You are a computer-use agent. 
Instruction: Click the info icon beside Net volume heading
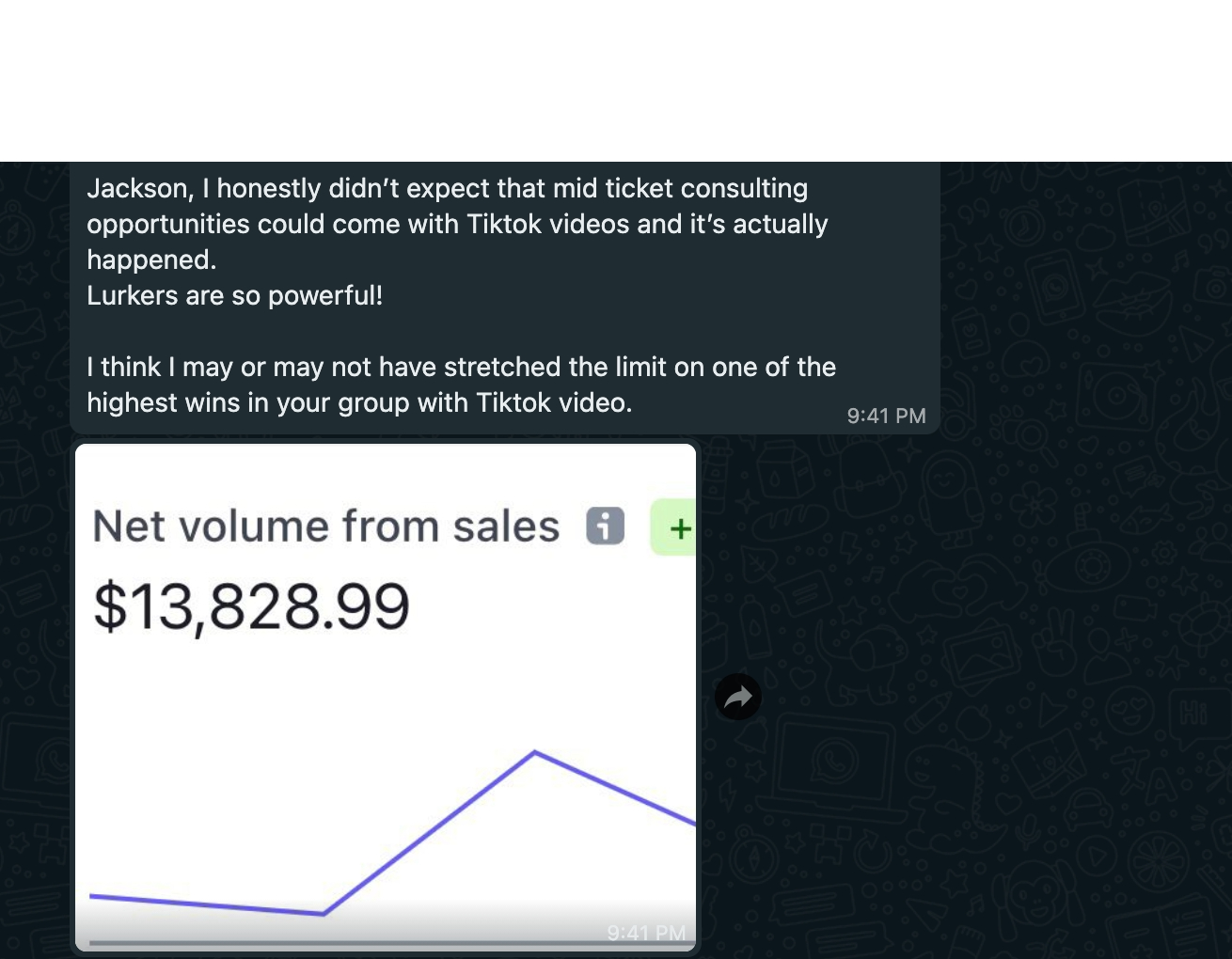[605, 526]
